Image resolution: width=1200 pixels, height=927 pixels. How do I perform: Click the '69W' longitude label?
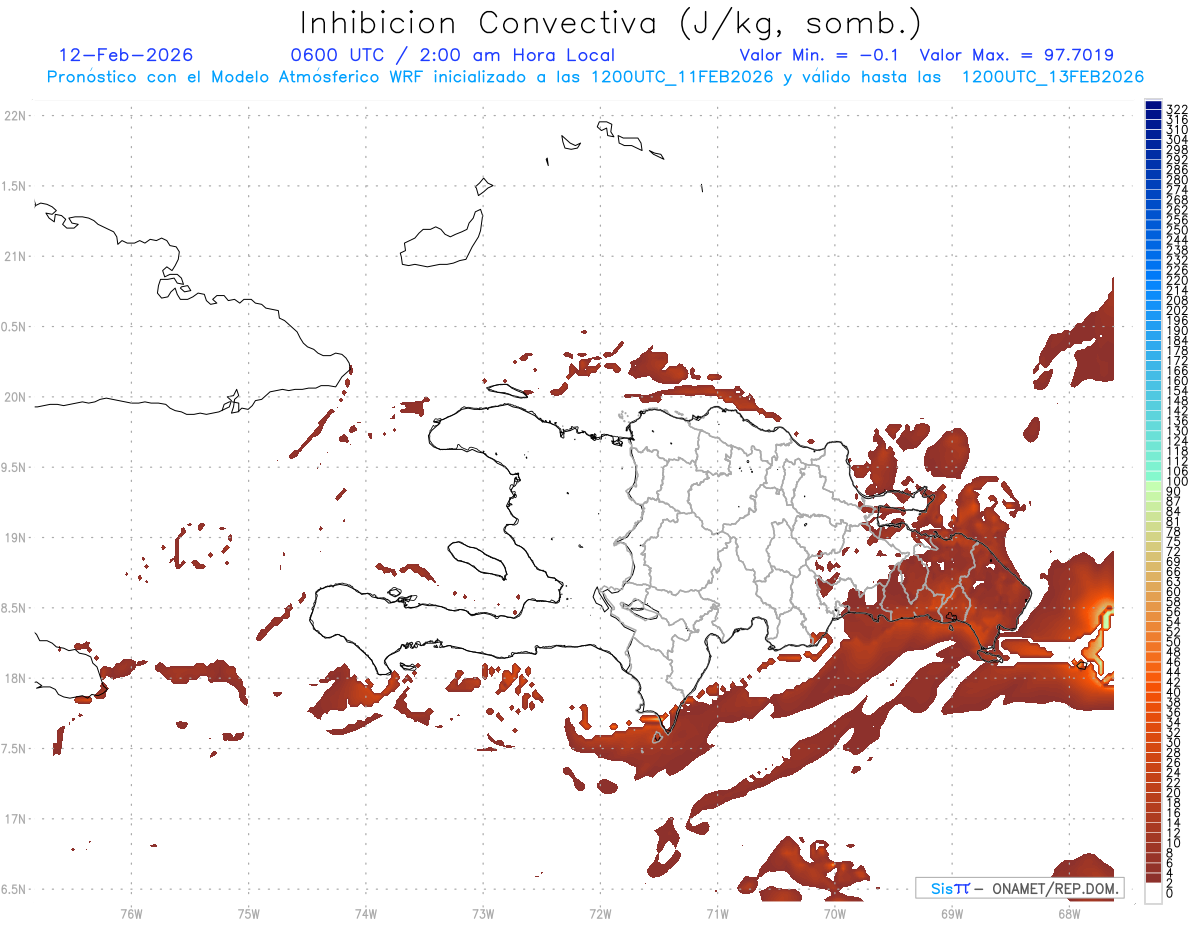[x=951, y=912]
